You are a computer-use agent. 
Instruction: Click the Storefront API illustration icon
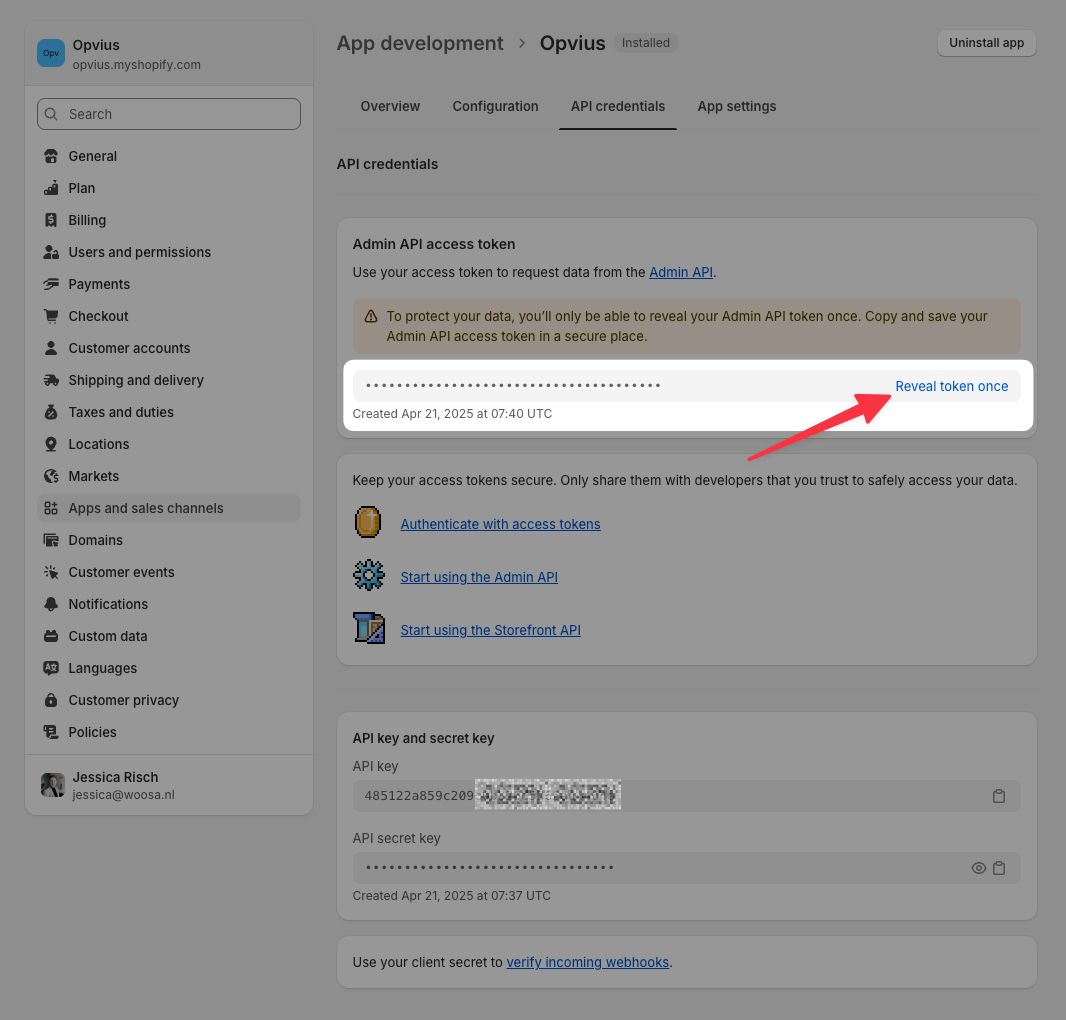(368, 628)
